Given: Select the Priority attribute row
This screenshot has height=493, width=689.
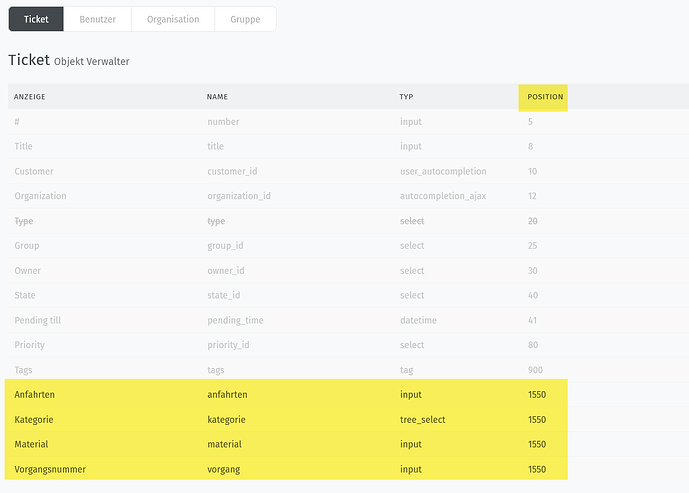Looking at the screenshot, I should (348, 345).
